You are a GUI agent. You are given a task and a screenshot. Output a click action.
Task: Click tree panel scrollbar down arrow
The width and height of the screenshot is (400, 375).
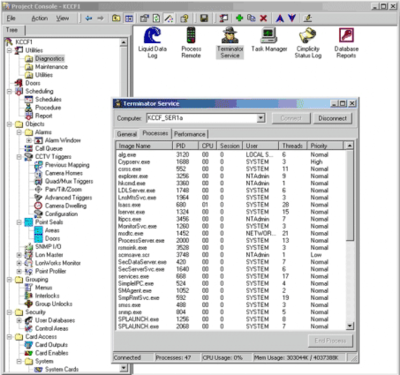tap(124, 368)
